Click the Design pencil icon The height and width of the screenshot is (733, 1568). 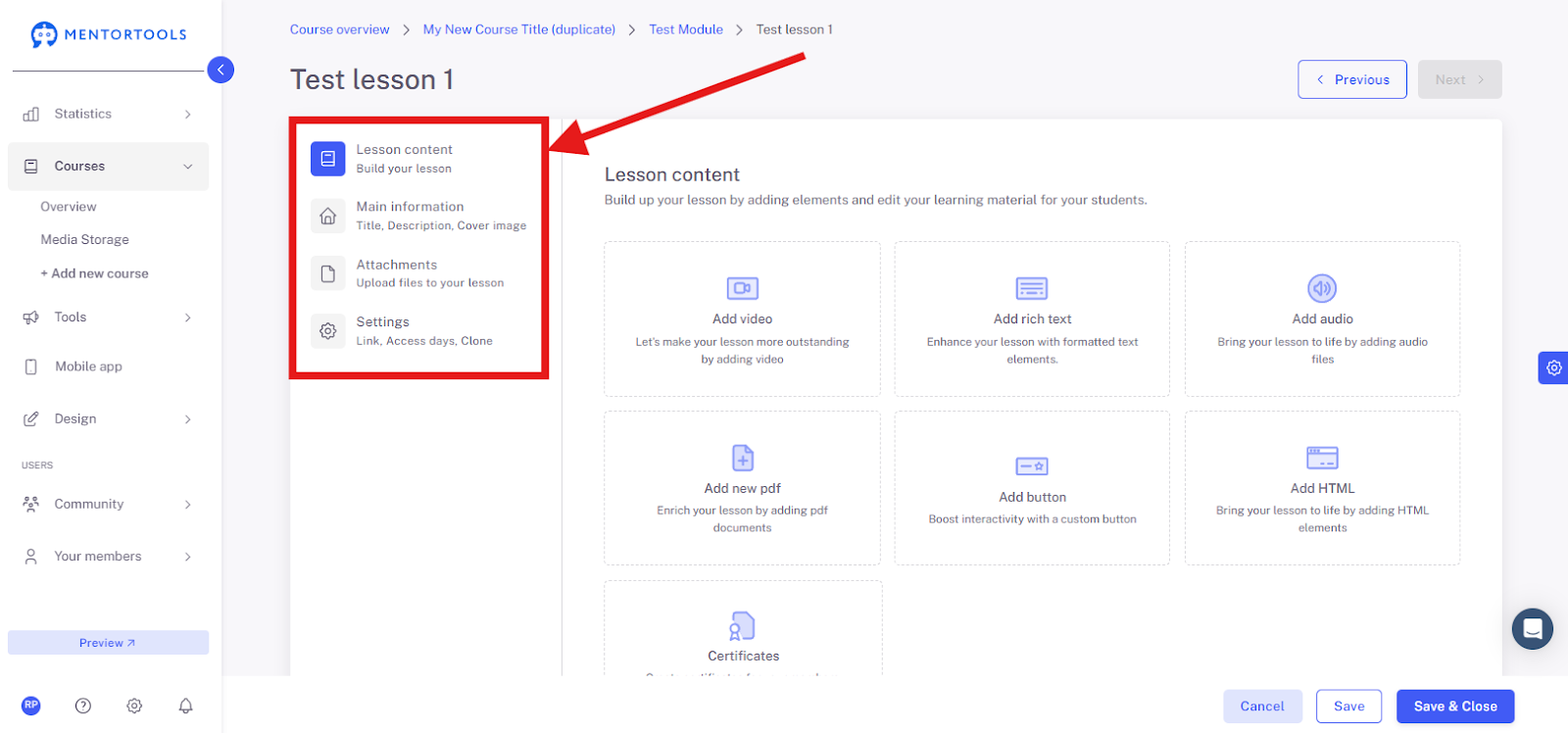click(x=31, y=419)
